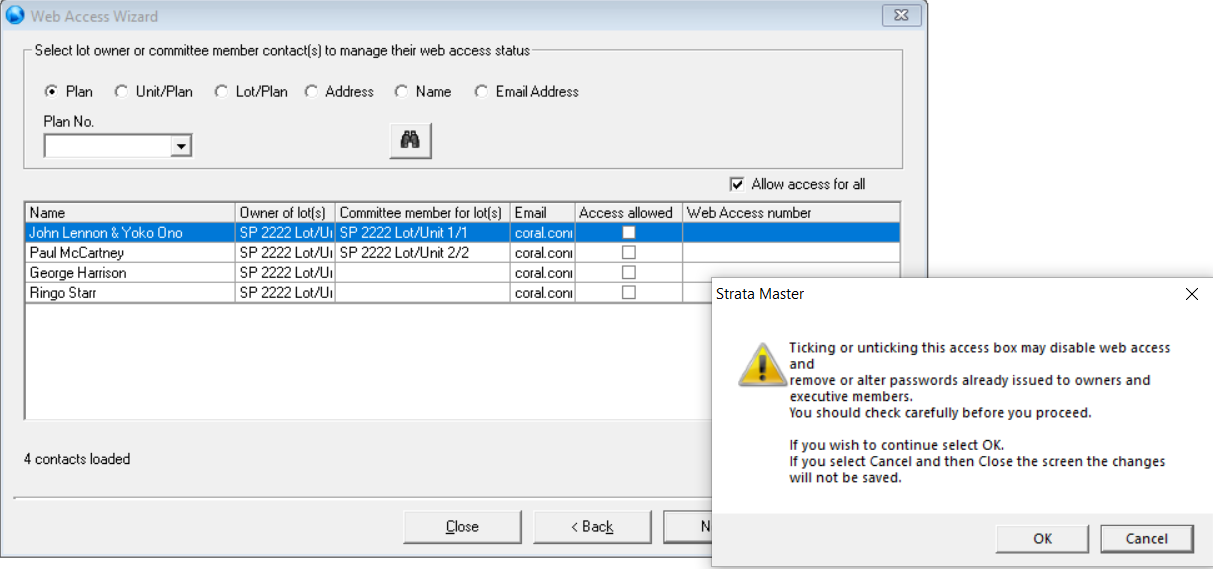The height and width of the screenshot is (569, 1213).
Task: Click the Owner of lot(s) column header
Action: [x=285, y=212]
